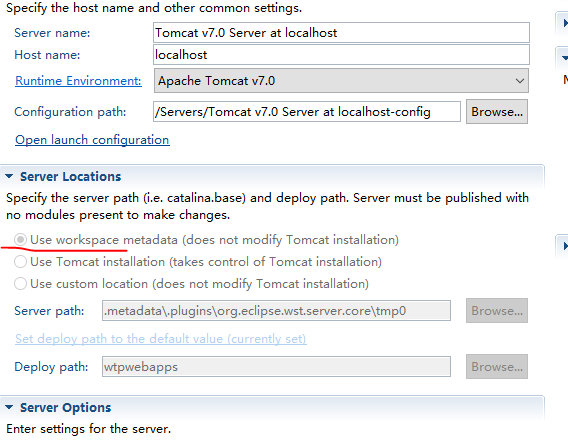Viewport: 568px width, 440px height.
Task: Click Set deploy path to default value link
Action: click(161, 339)
